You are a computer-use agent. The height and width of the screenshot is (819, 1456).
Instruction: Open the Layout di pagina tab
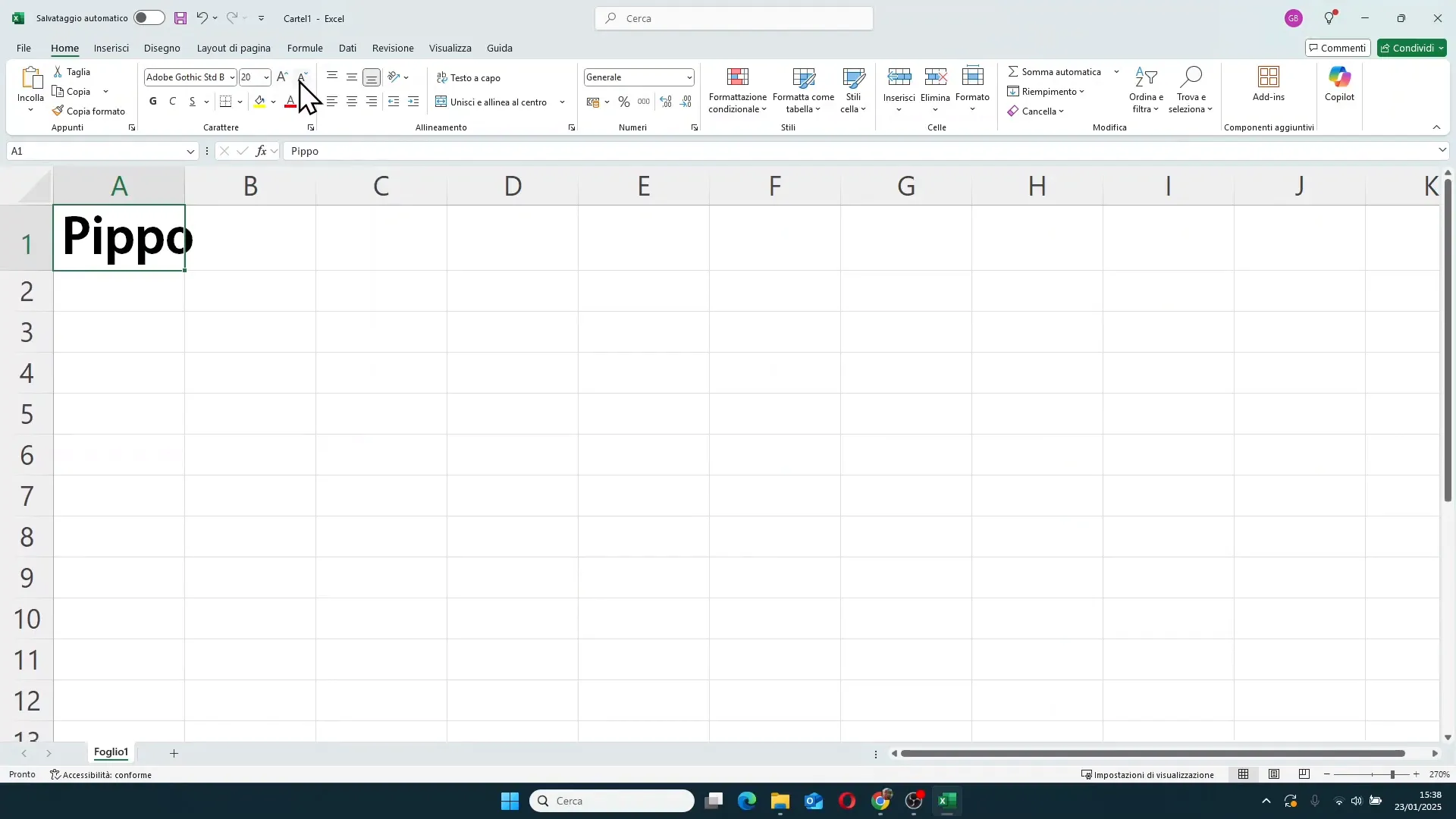pos(234,48)
